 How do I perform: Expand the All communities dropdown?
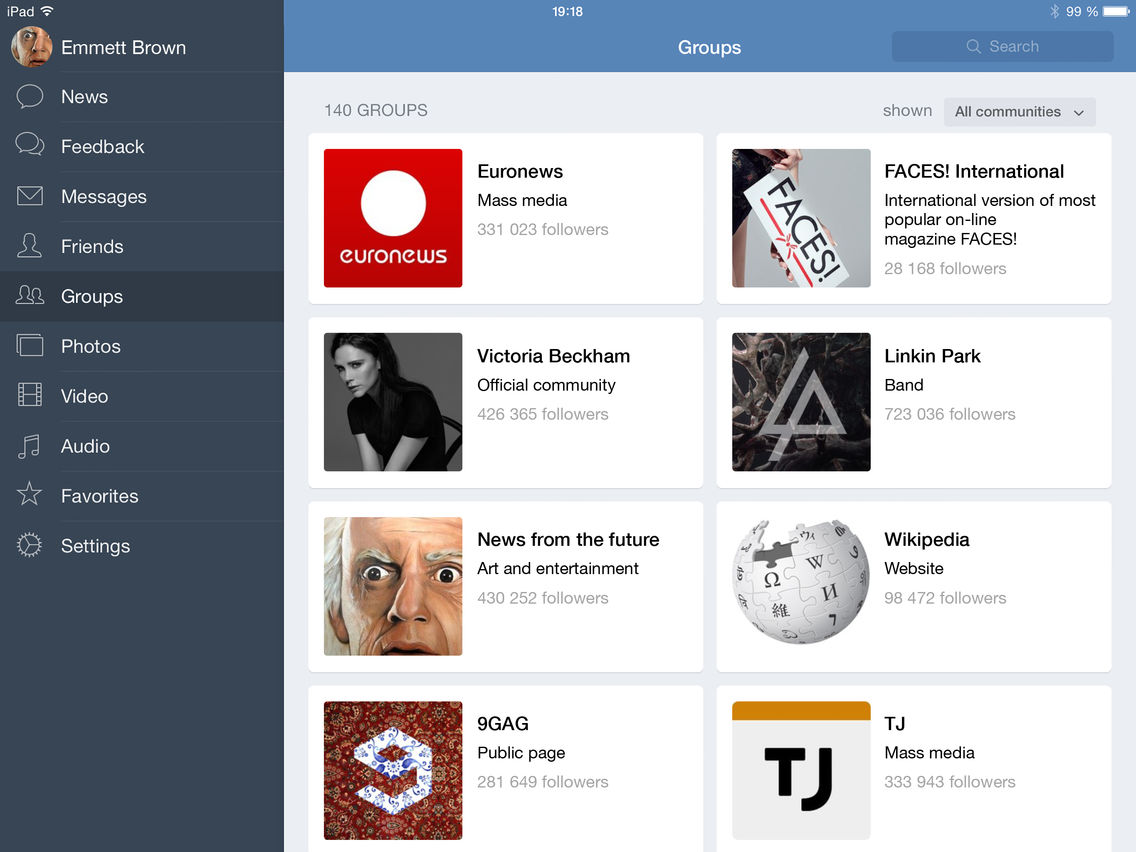[x=1019, y=112]
